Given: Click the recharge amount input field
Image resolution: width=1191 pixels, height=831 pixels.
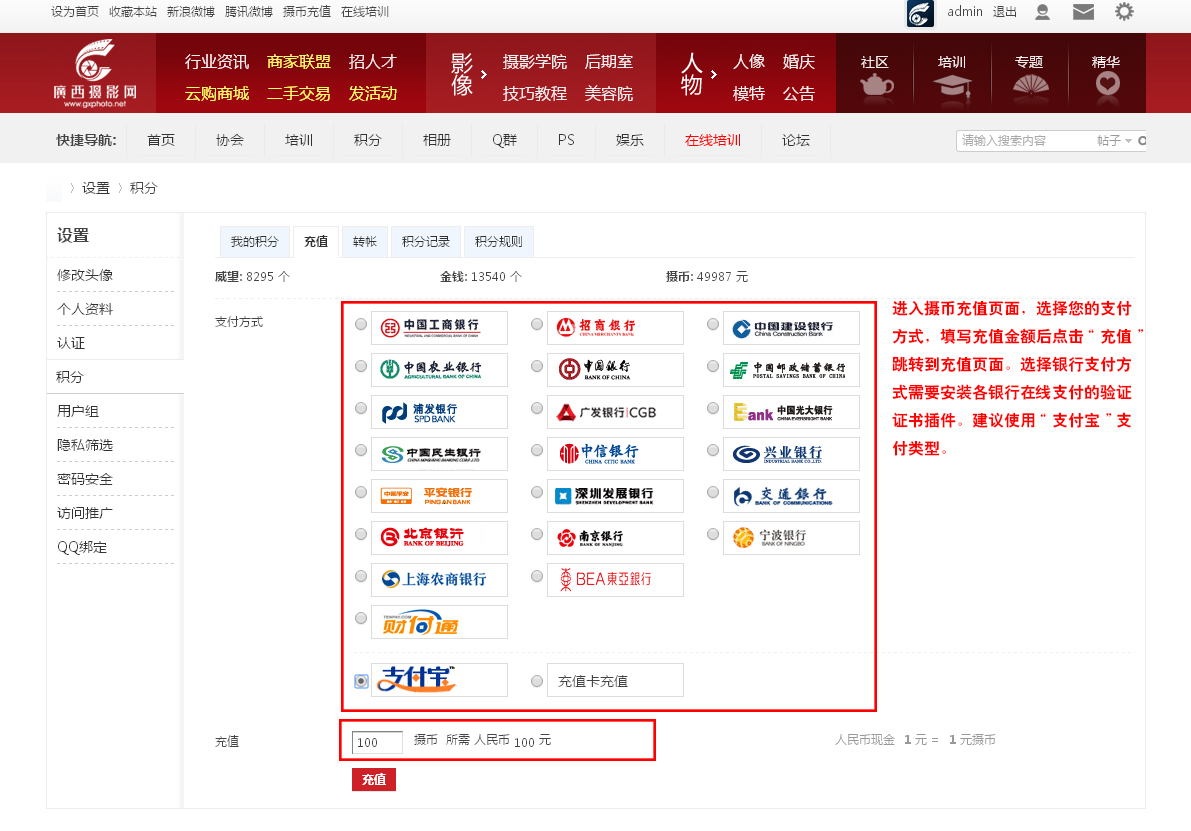Looking at the screenshot, I should tap(377, 742).
